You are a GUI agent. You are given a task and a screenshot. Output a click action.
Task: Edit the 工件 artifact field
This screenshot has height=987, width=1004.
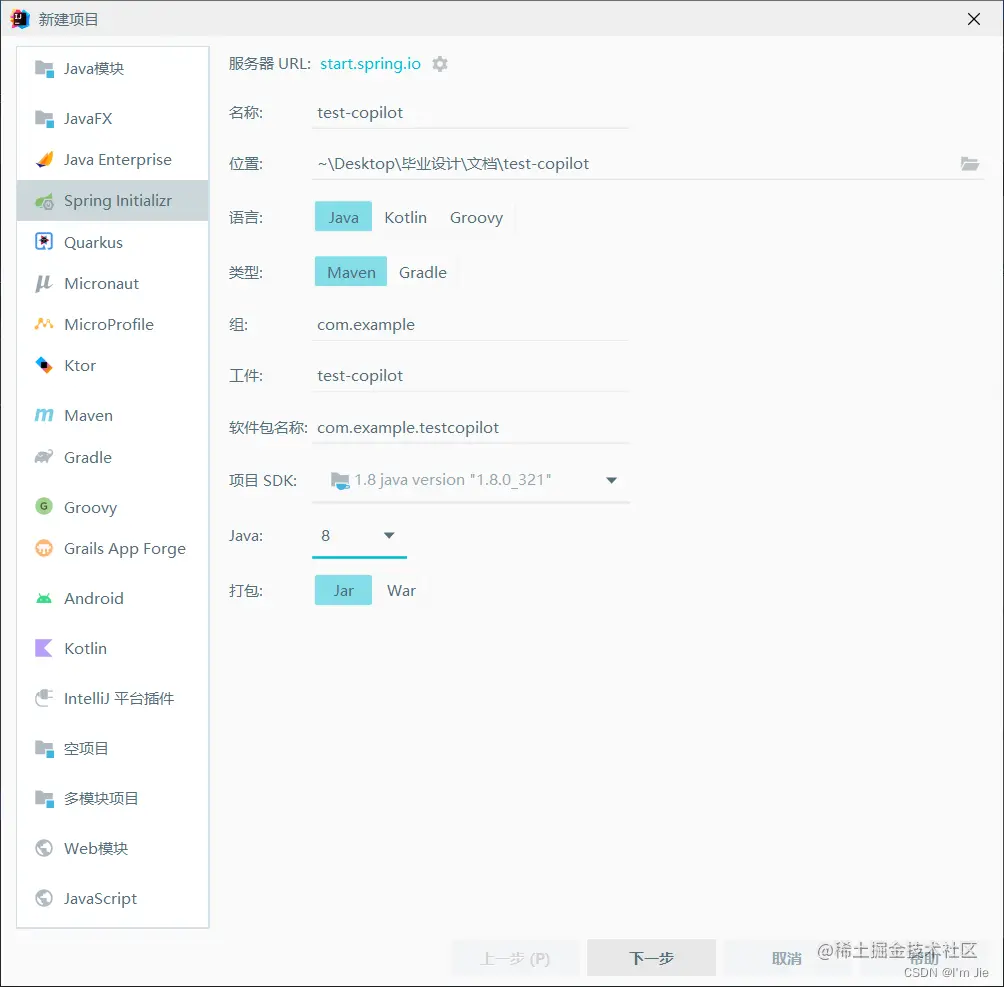pos(471,375)
